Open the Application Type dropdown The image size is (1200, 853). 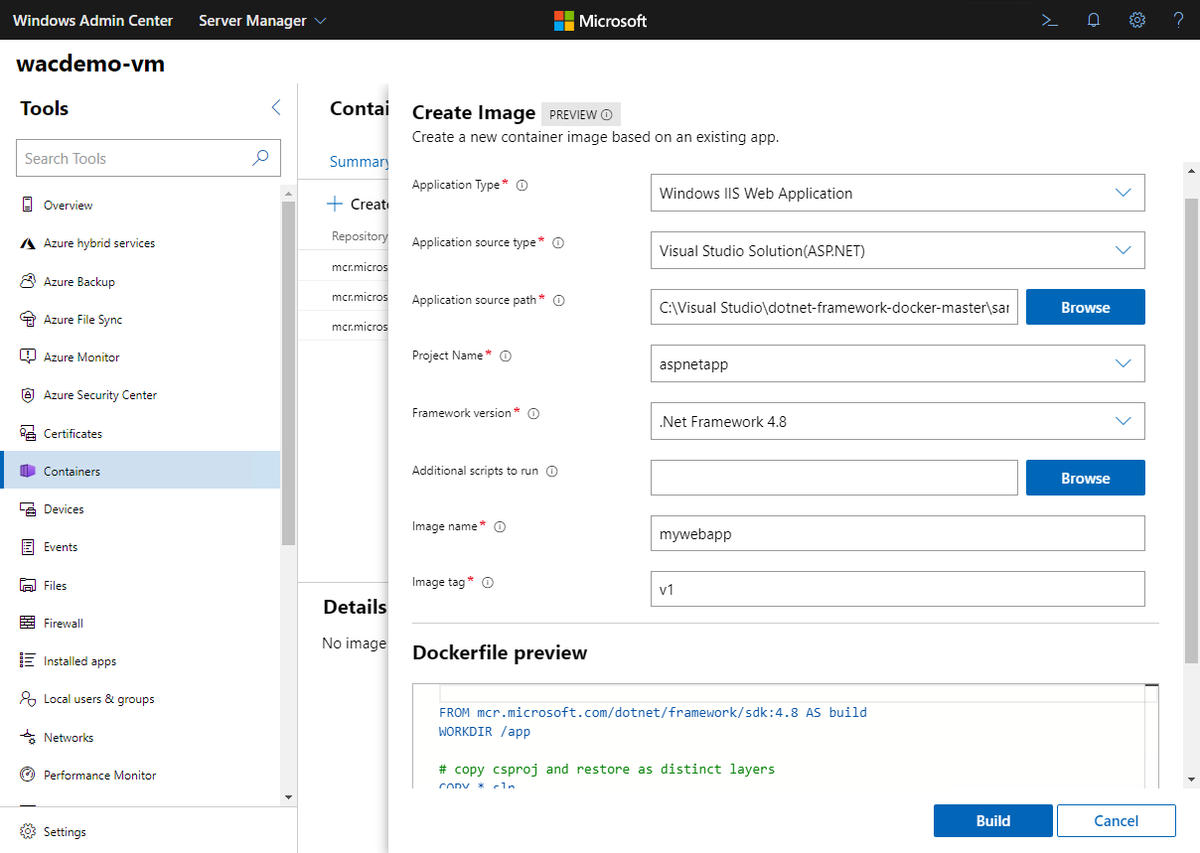point(897,193)
